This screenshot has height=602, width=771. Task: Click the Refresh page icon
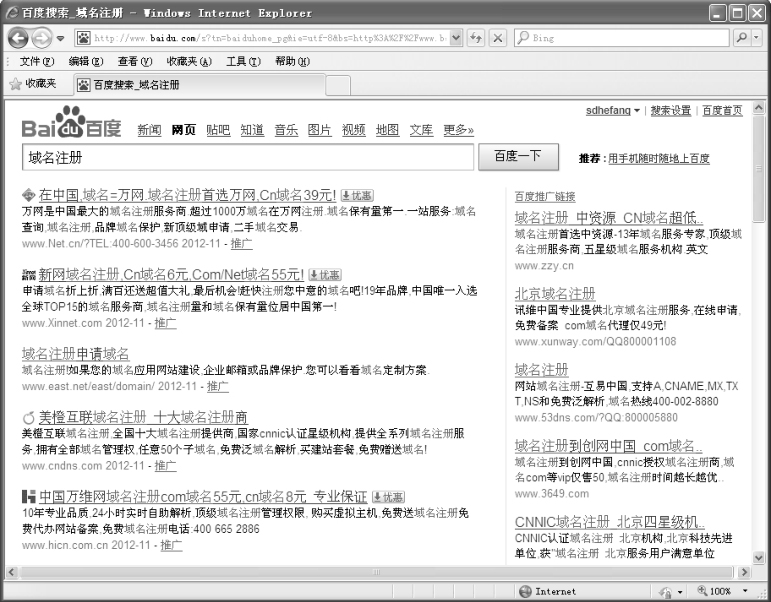tap(476, 38)
